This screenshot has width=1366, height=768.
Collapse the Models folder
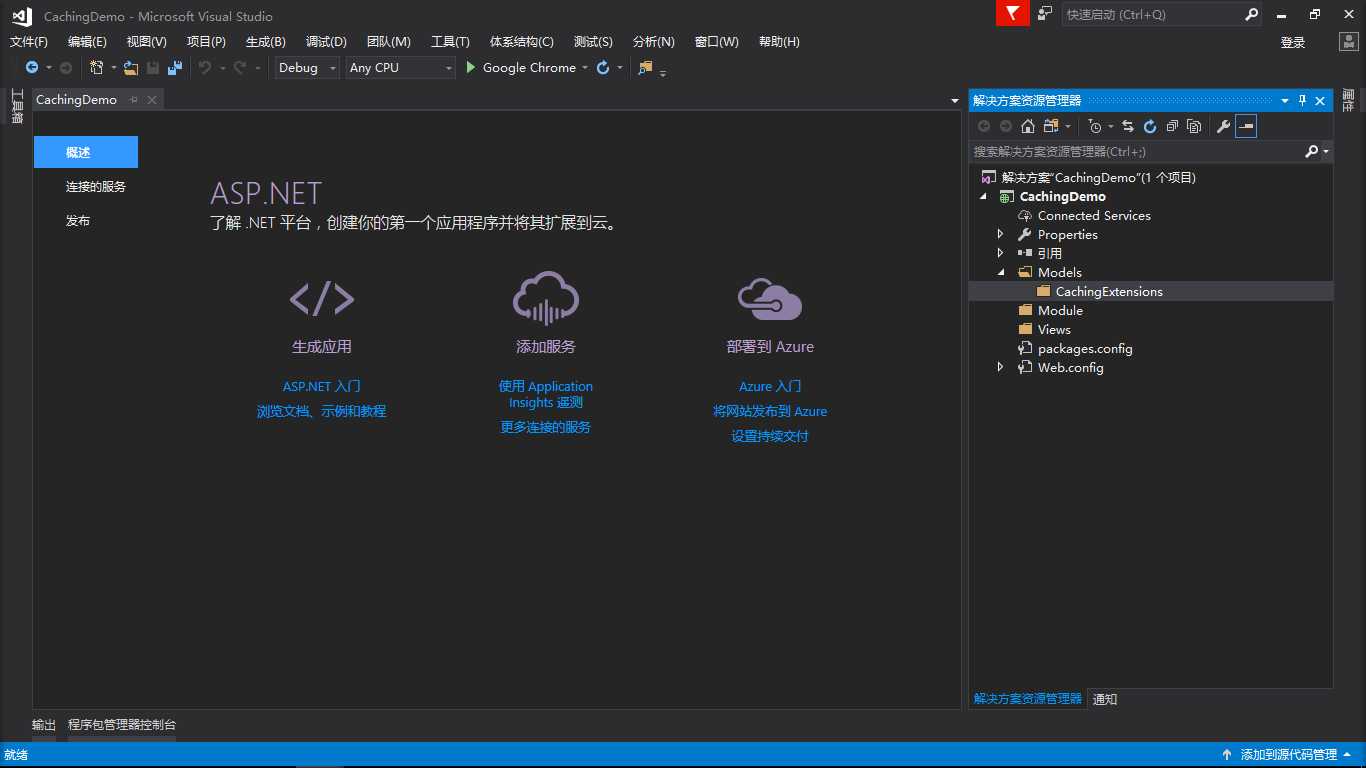(x=1000, y=272)
